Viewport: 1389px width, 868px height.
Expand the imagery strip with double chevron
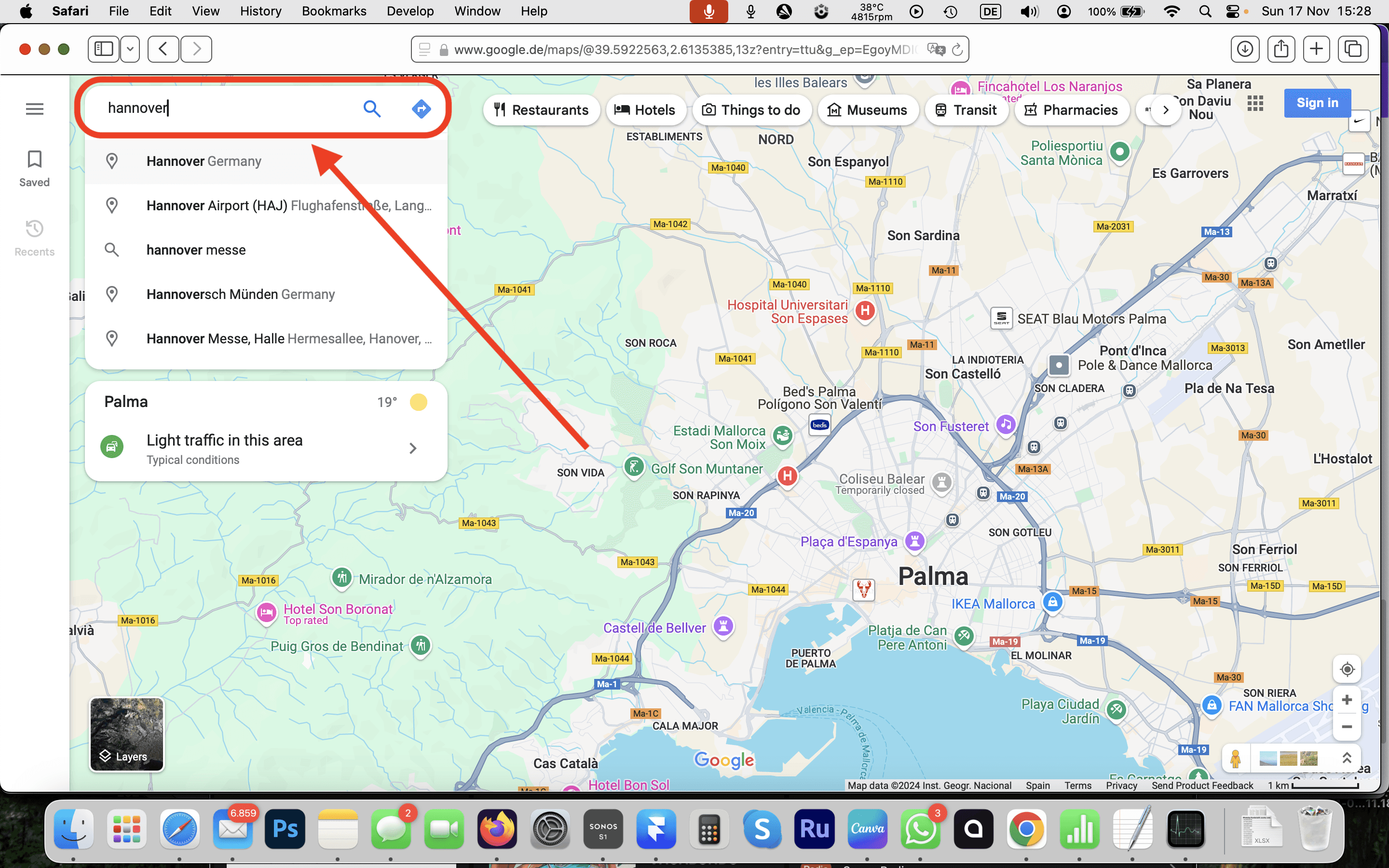point(1347,758)
